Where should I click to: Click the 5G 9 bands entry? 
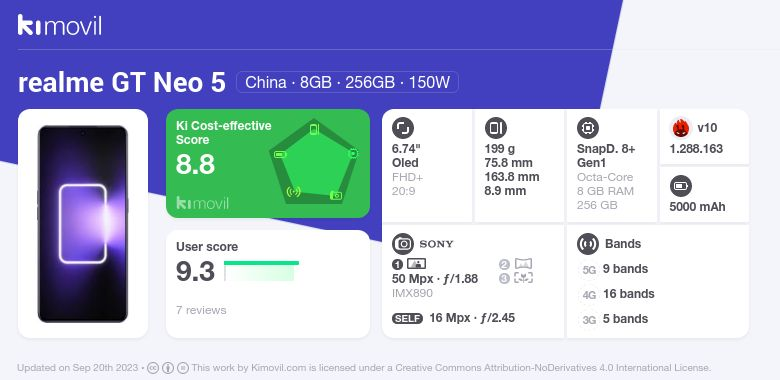coord(615,269)
